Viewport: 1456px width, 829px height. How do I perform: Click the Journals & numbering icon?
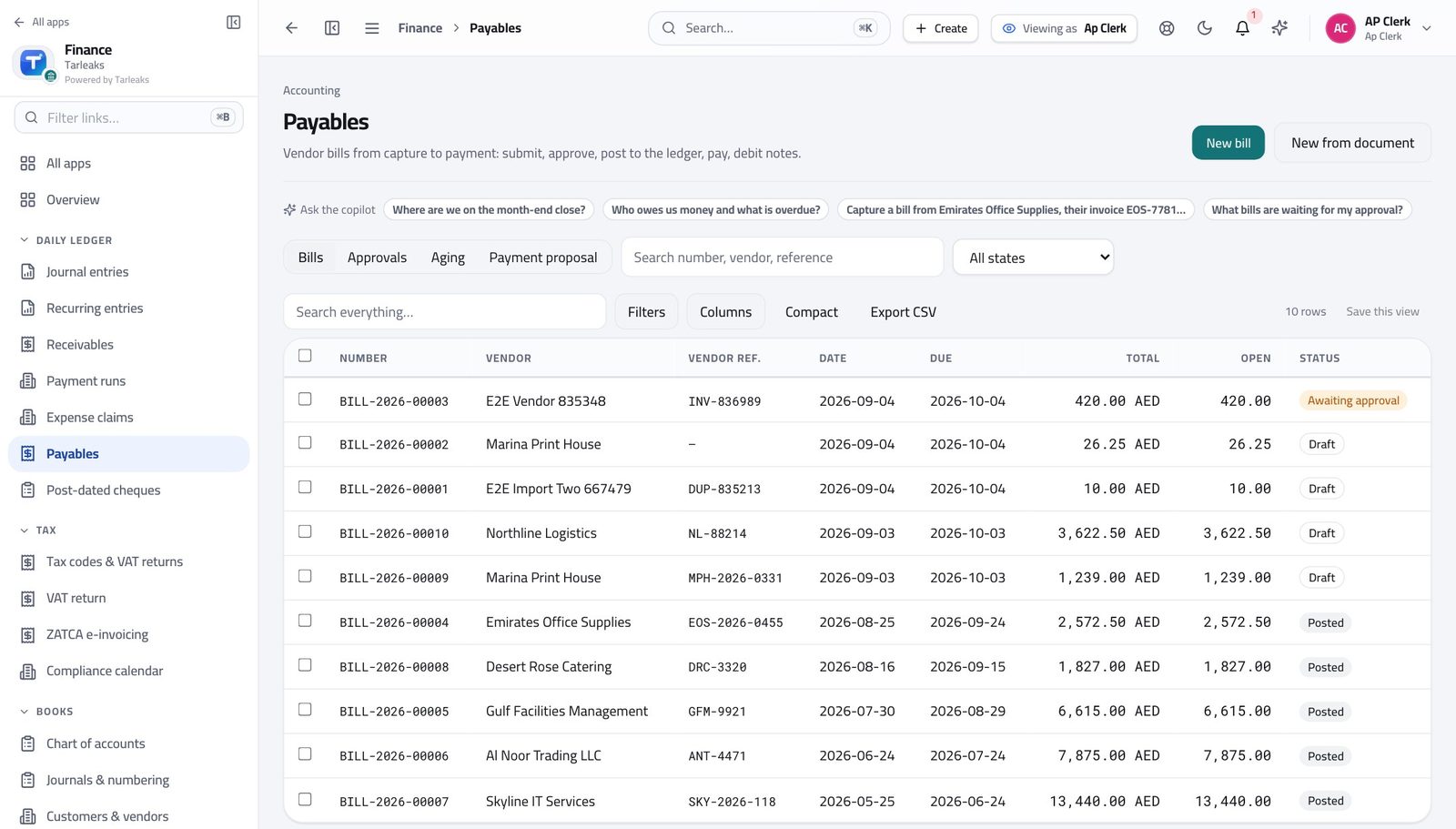point(28,781)
